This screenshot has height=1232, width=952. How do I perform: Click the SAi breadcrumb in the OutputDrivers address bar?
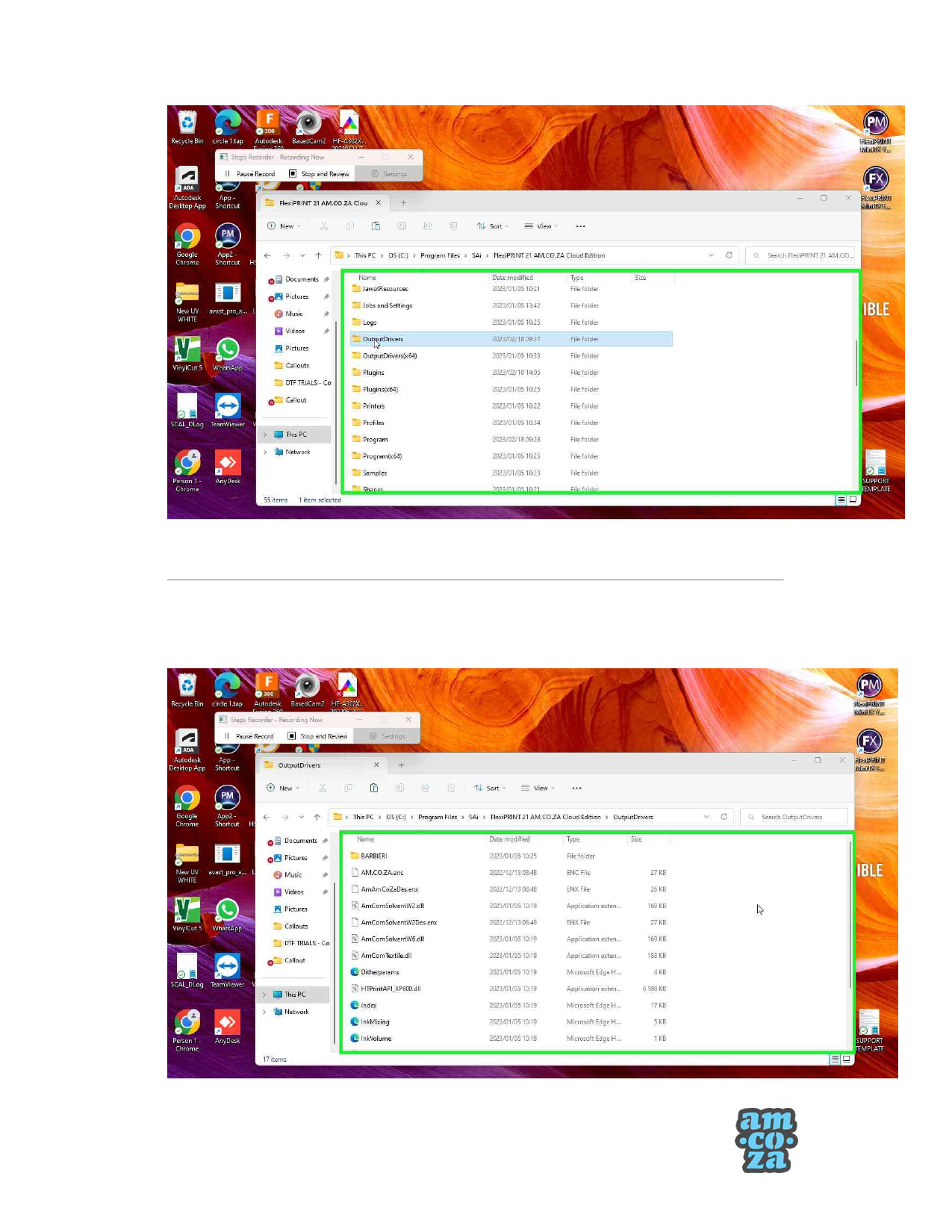tap(473, 817)
